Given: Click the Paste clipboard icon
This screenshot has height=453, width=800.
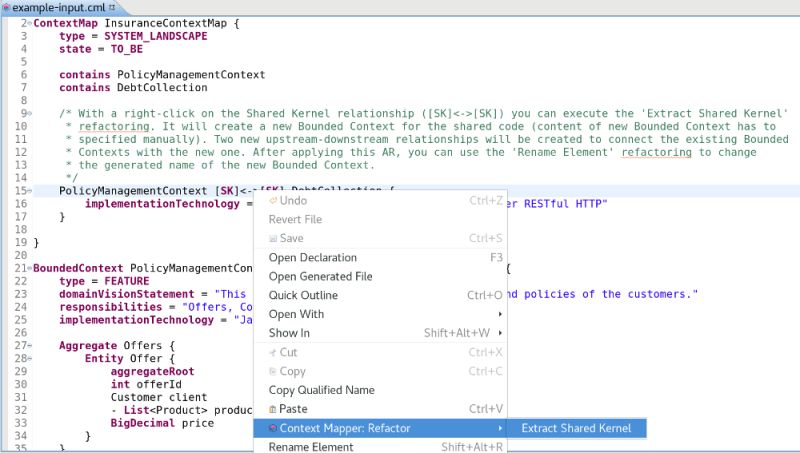Looking at the screenshot, I should (273, 409).
